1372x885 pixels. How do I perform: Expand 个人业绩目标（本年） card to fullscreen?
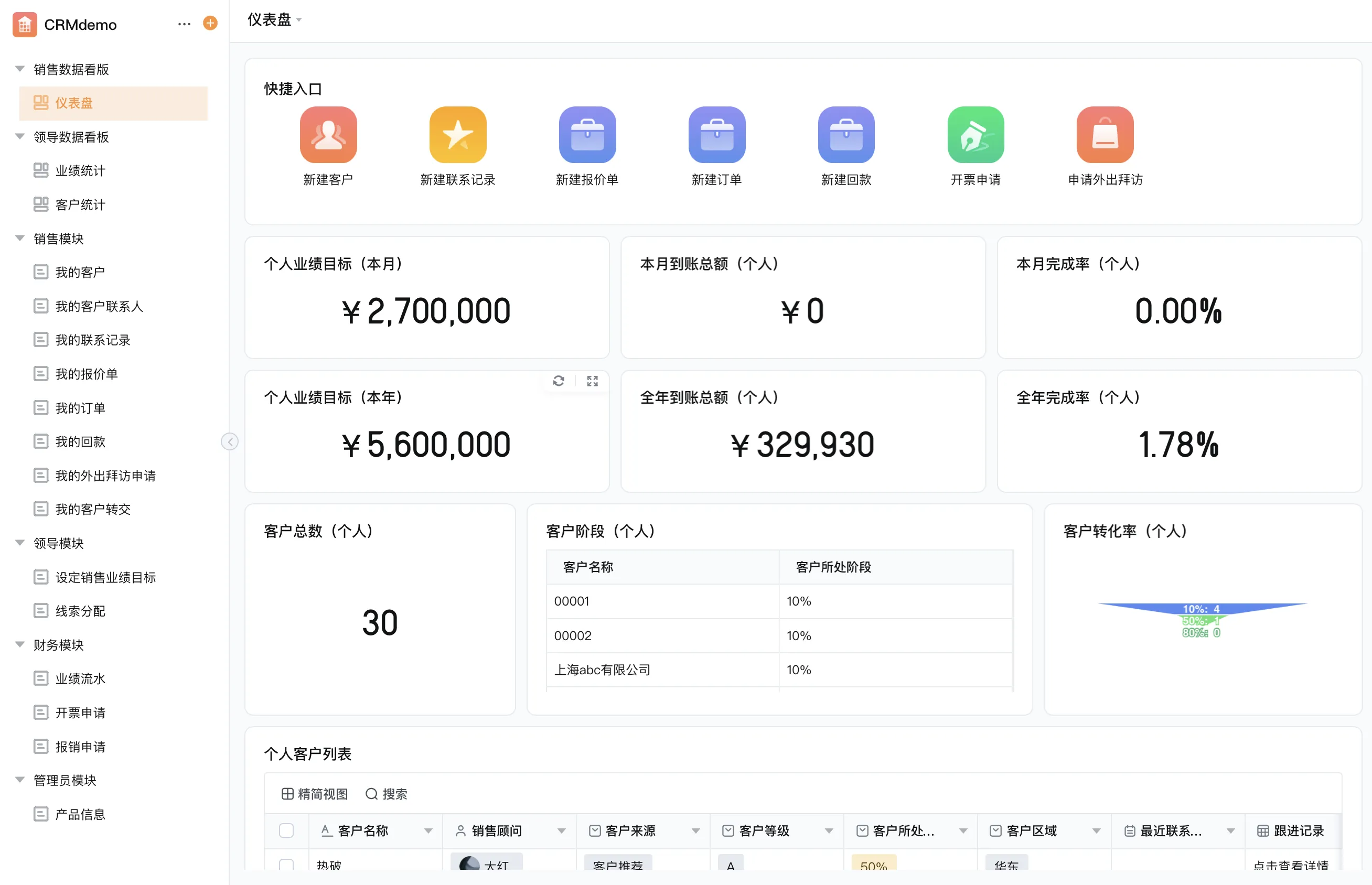pyautogui.click(x=593, y=381)
